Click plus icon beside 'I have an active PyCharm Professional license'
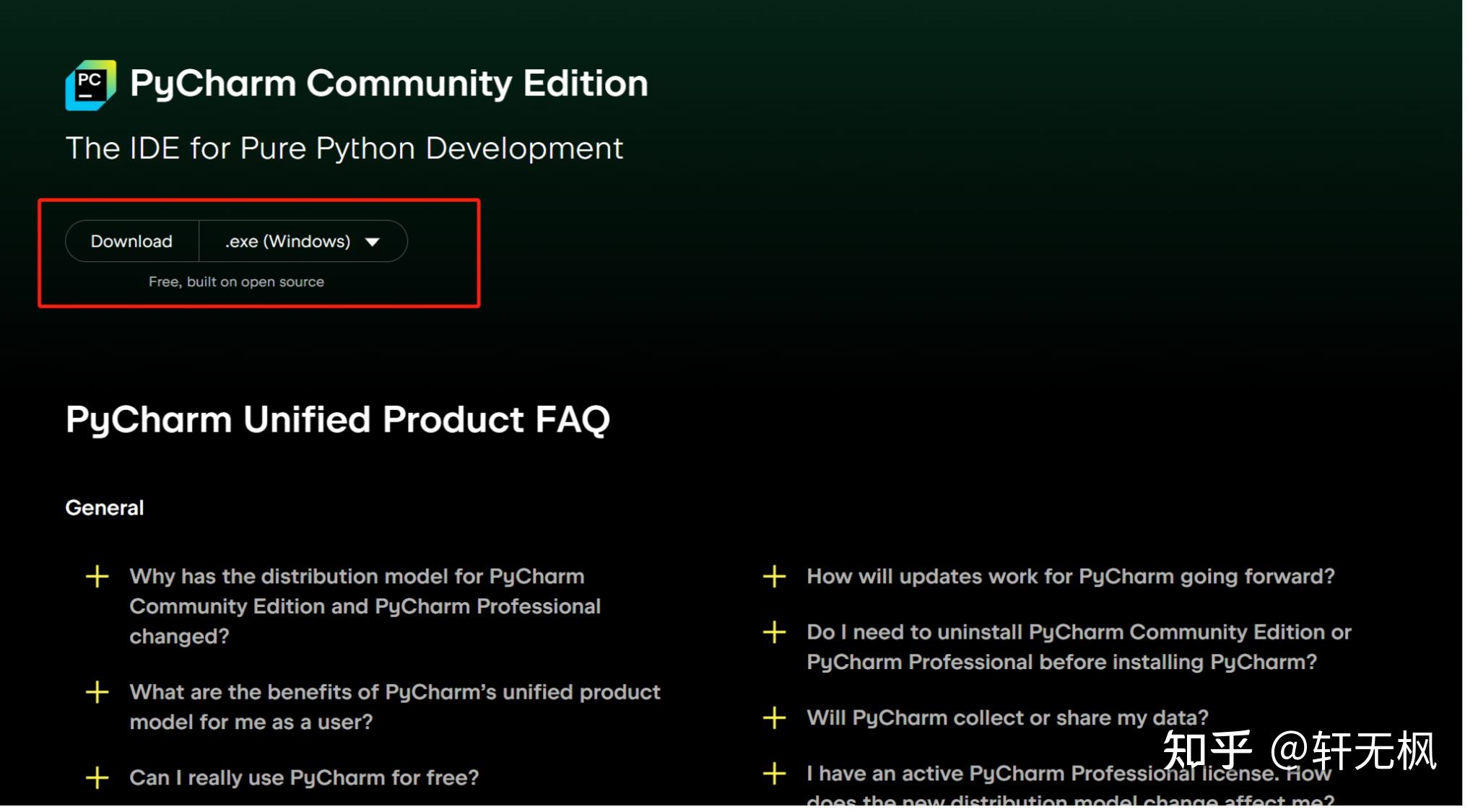Screen dimensions: 1478x812 [x=774, y=774]
